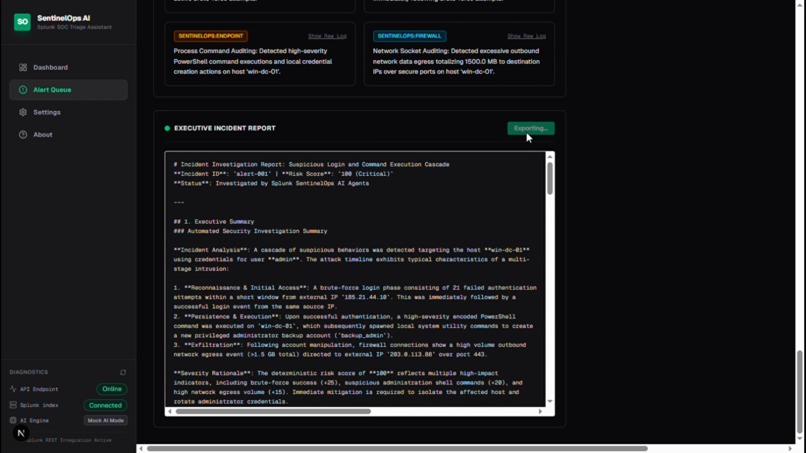The width and height of the screenshot is (806, 453).
Task: Click the '# Incident Investigation Report' title line
Action: coord(312,165)
